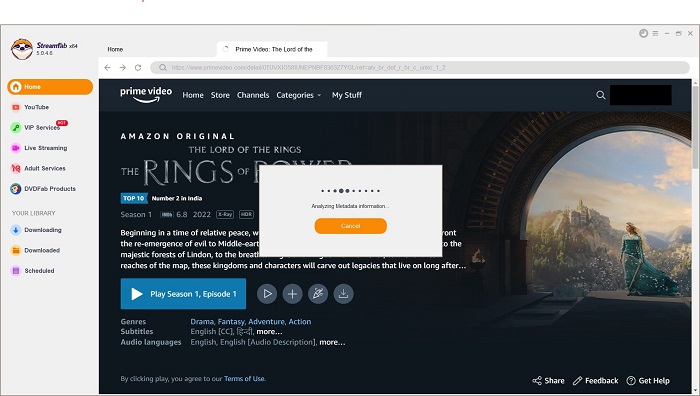Expand more subtitles list
The image size is (700, 396).
point(269,332)
